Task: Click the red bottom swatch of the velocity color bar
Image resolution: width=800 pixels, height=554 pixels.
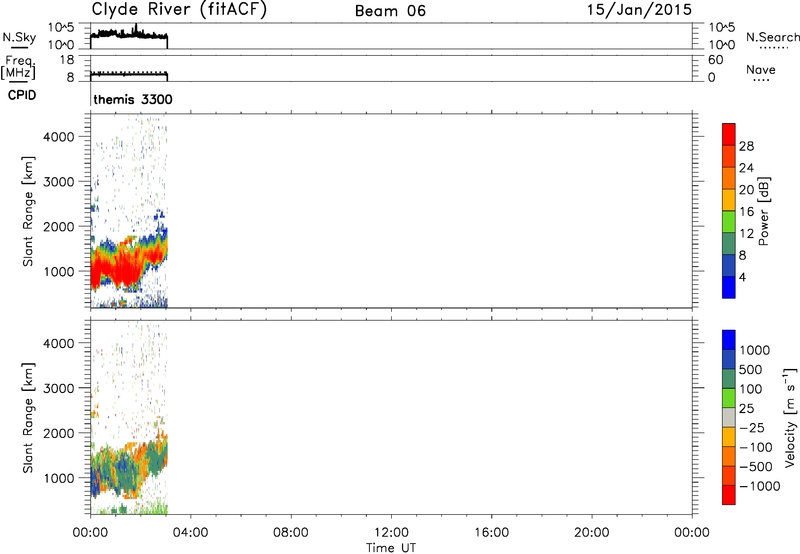Action: point(729,495)
